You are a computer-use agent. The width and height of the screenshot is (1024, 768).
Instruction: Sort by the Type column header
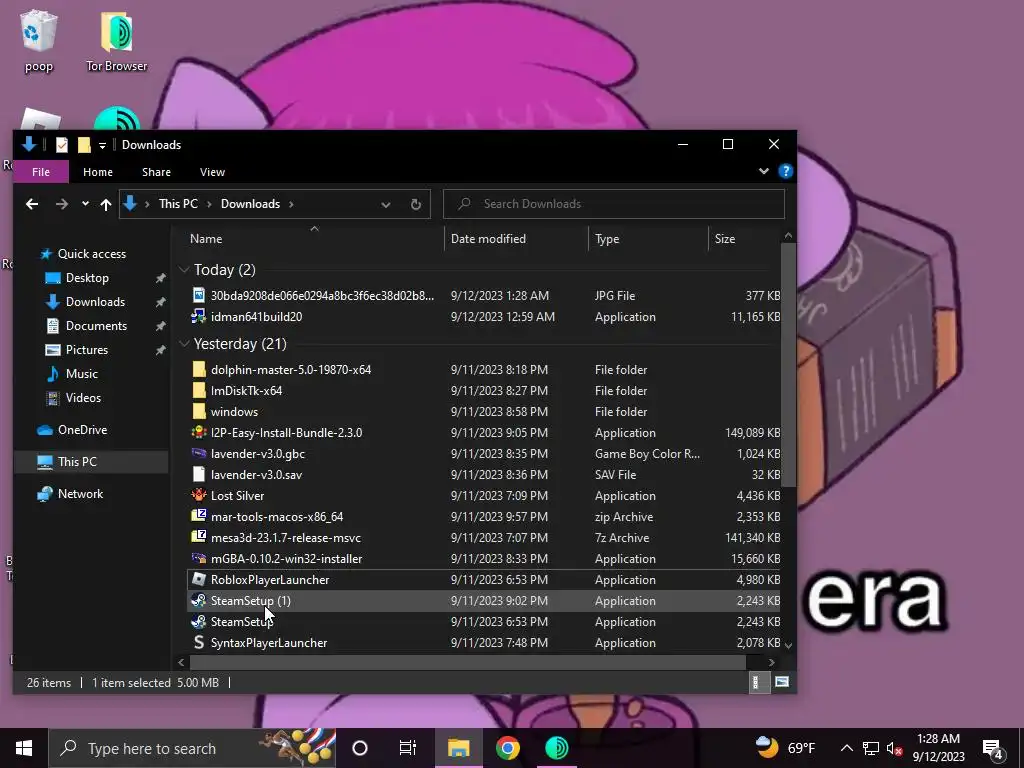pyautogui.click(x=648, y=239)
